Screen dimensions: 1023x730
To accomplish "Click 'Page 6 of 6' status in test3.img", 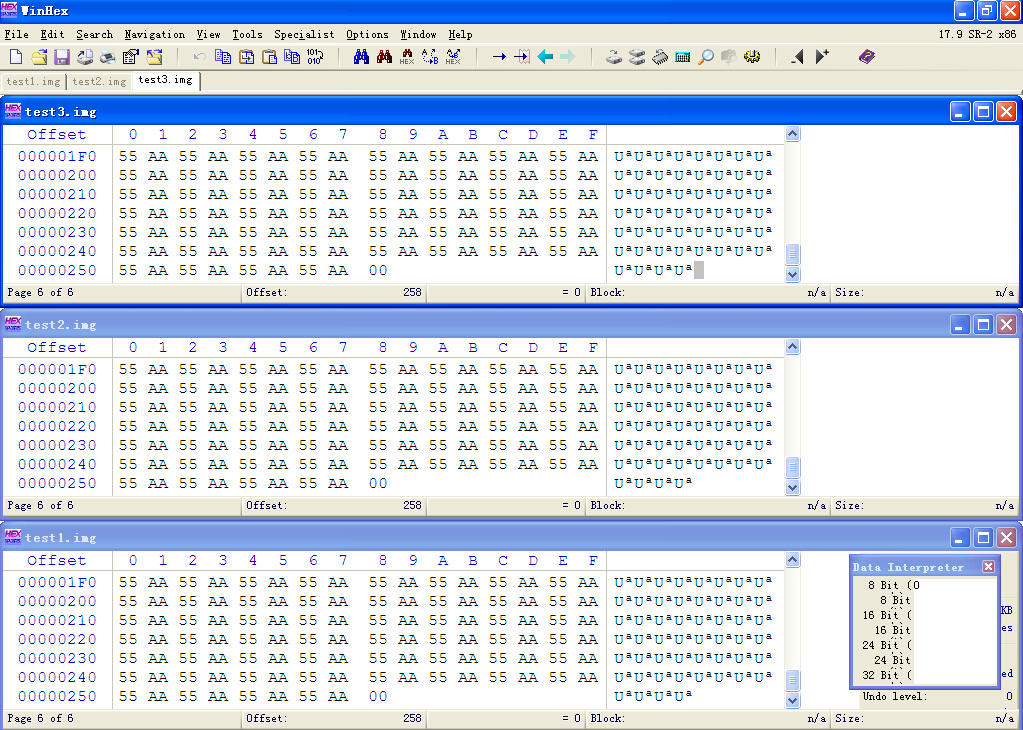I will coord(40,292).
